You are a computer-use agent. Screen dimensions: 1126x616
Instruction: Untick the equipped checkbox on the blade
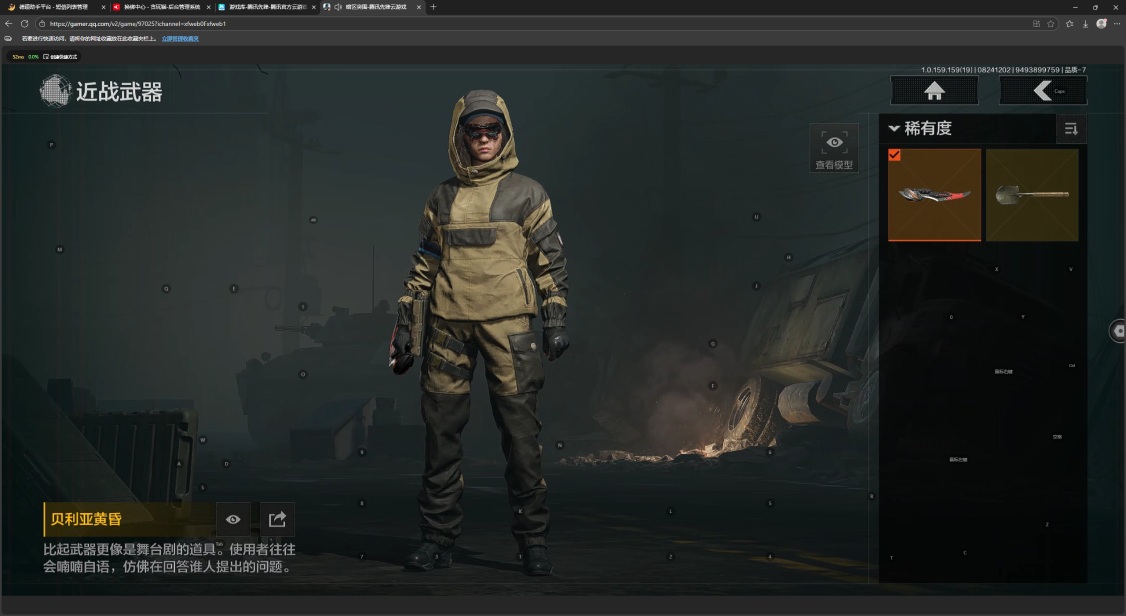click(895, 155)
